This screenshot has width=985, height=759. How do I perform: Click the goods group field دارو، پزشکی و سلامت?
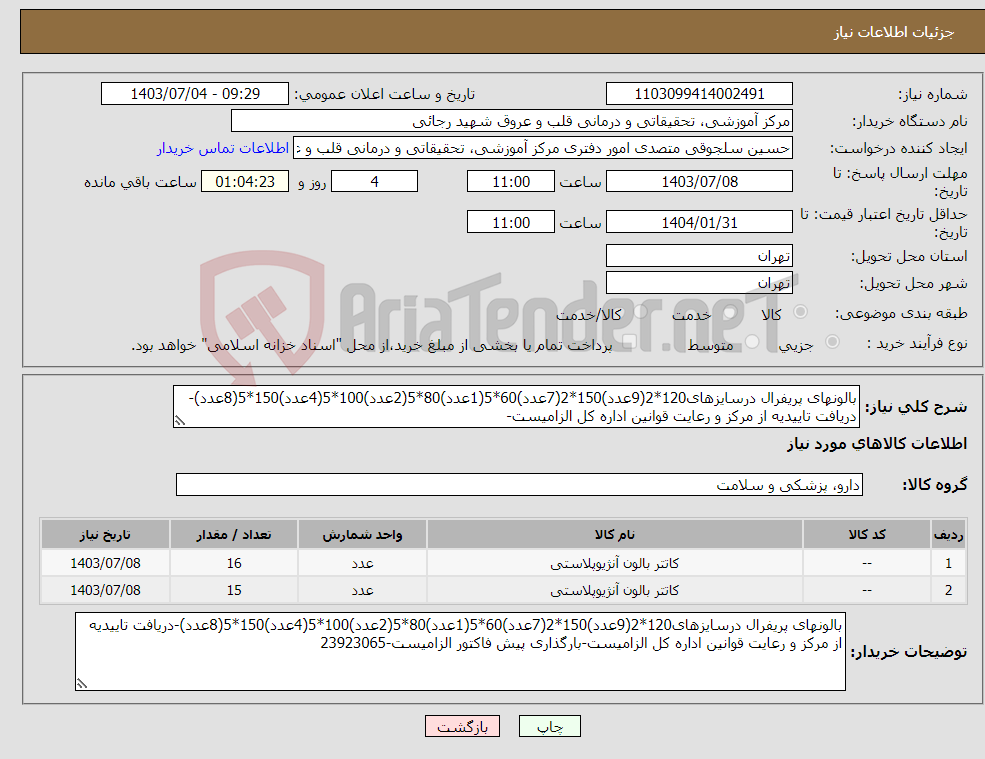520,484
